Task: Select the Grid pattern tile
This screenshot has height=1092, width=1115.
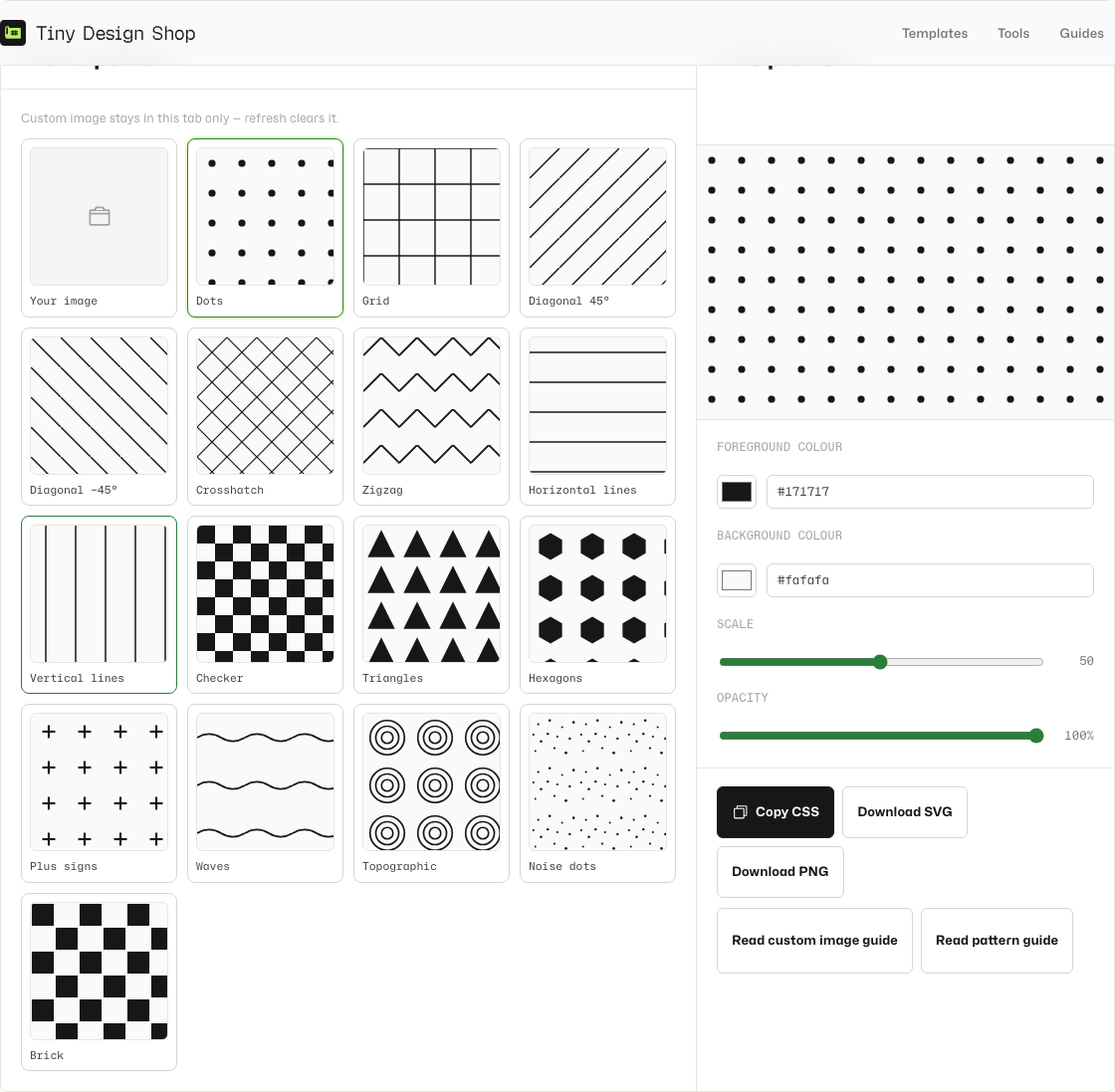Action: [x=432, y=228]
